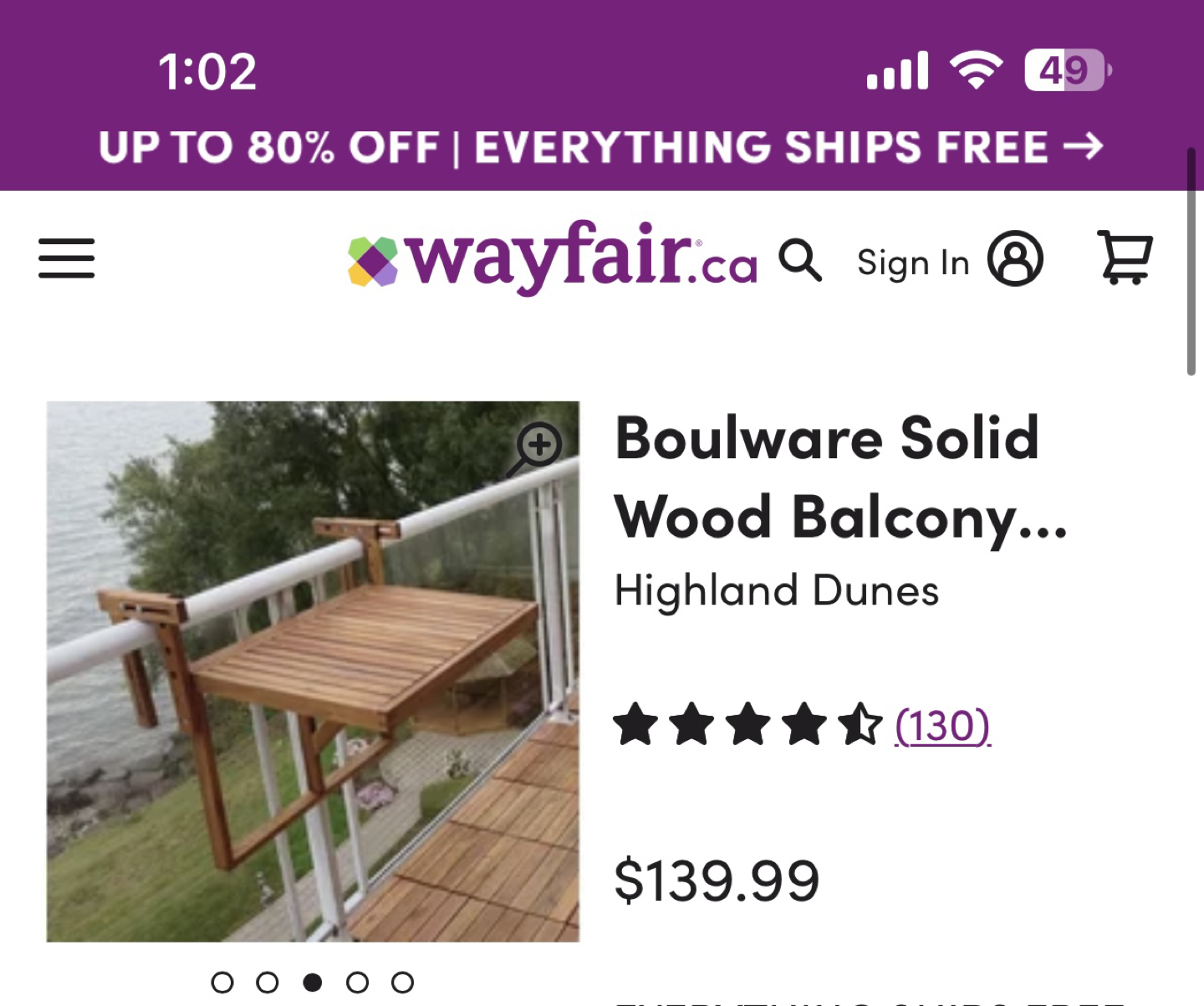Click the Highland Dunes brand name
Screen dimensions: 1204x1006
(777, 590)
